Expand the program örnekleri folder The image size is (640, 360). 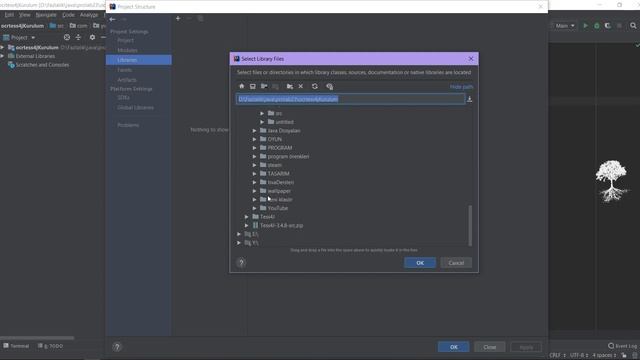click(x=254, y=156)
